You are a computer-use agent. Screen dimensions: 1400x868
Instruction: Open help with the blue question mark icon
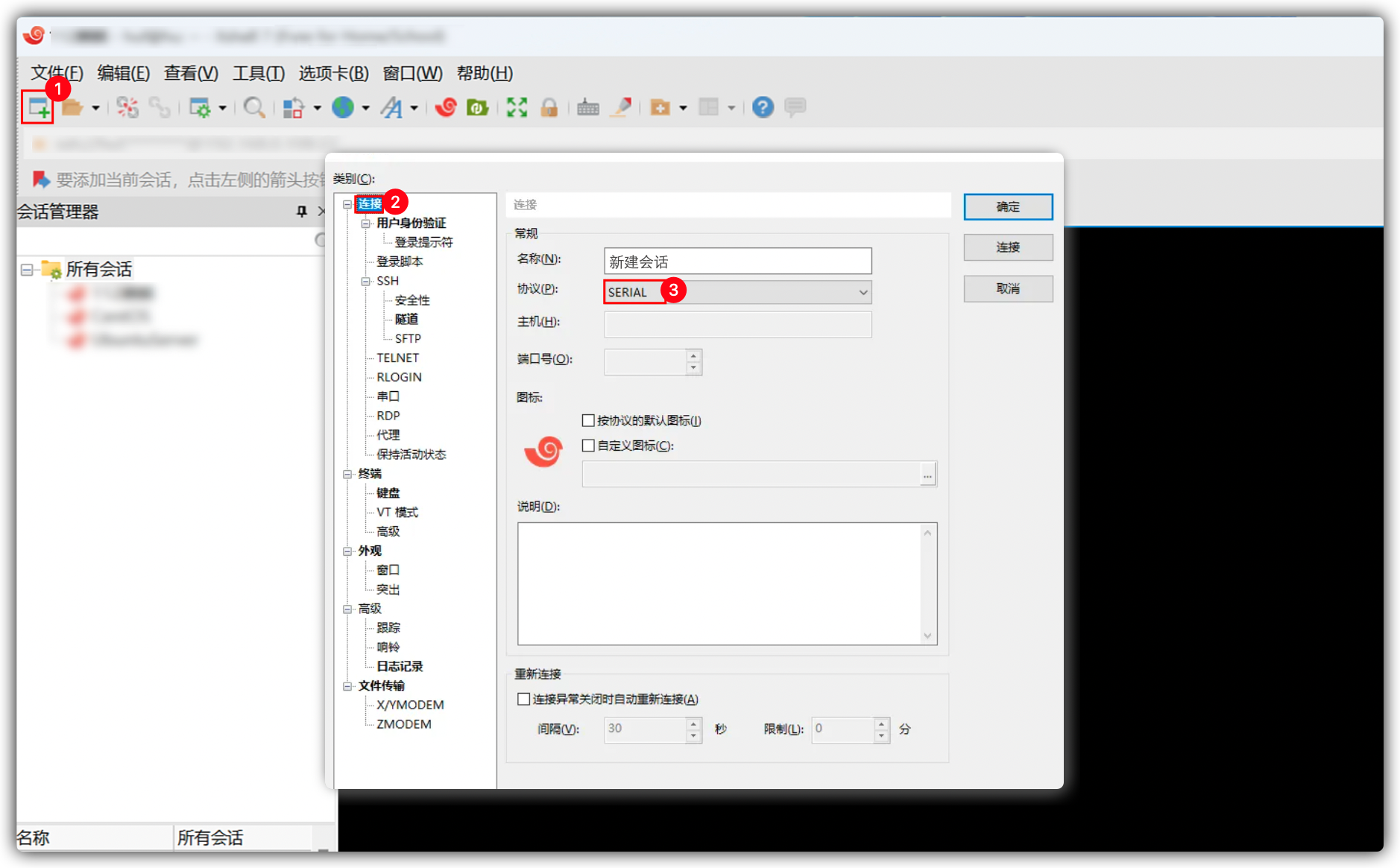tap(763, 108)
